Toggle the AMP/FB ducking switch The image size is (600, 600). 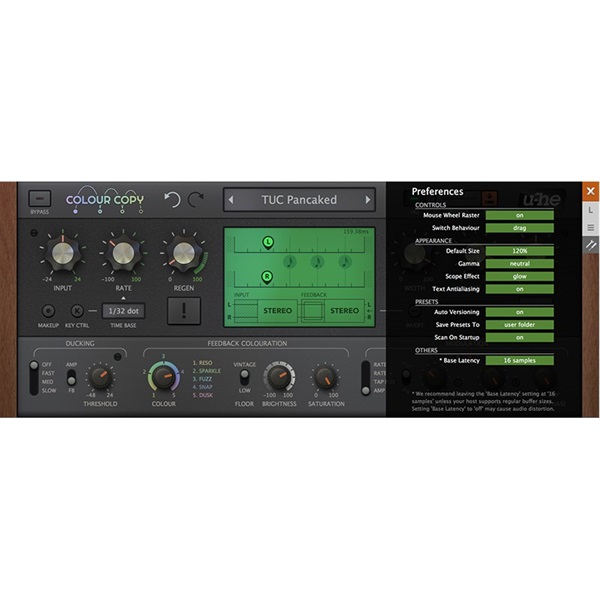[71, 377]
